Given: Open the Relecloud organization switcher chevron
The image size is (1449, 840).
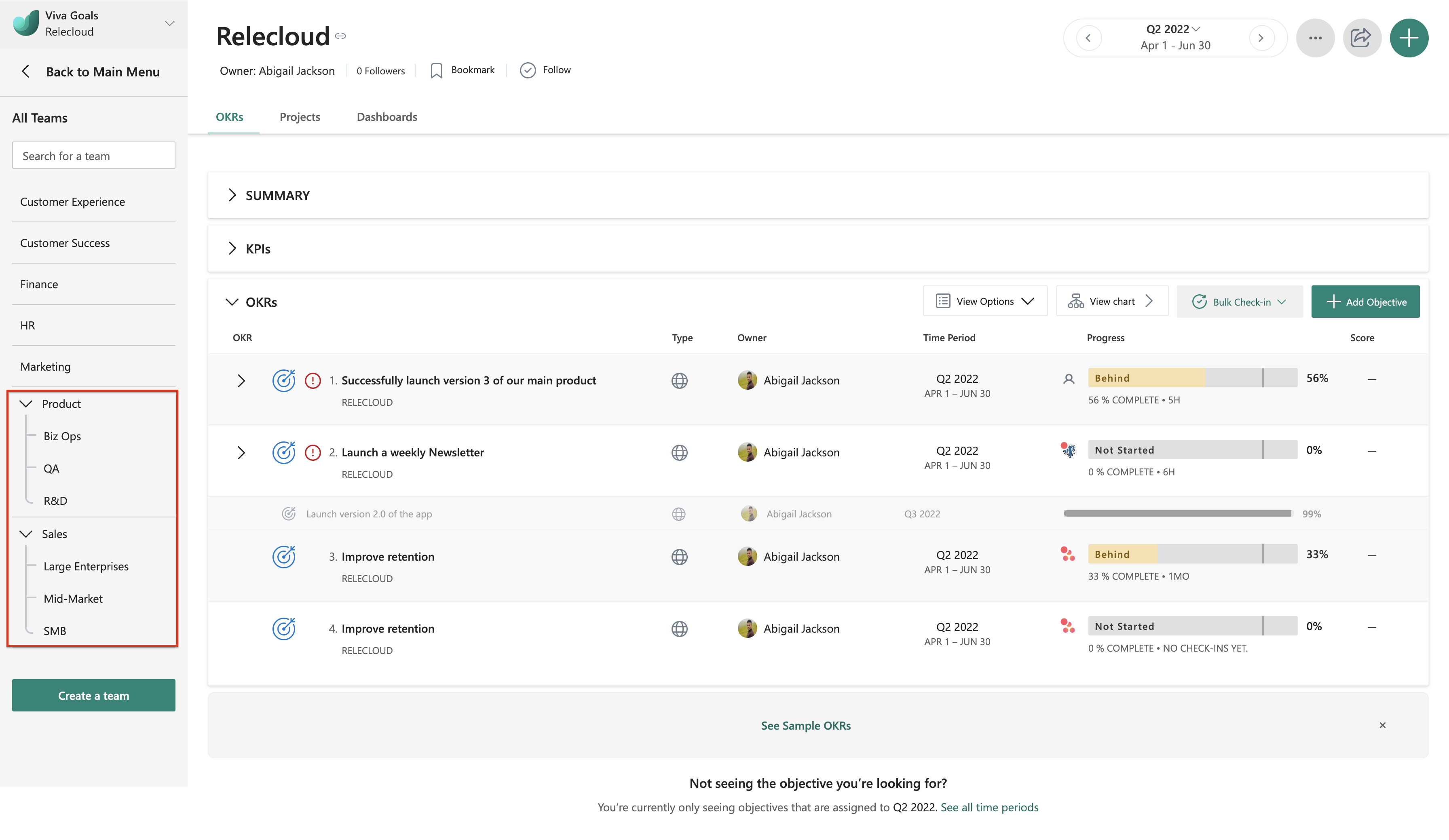Looking at the screenshot, I should (x=169, y=23).
